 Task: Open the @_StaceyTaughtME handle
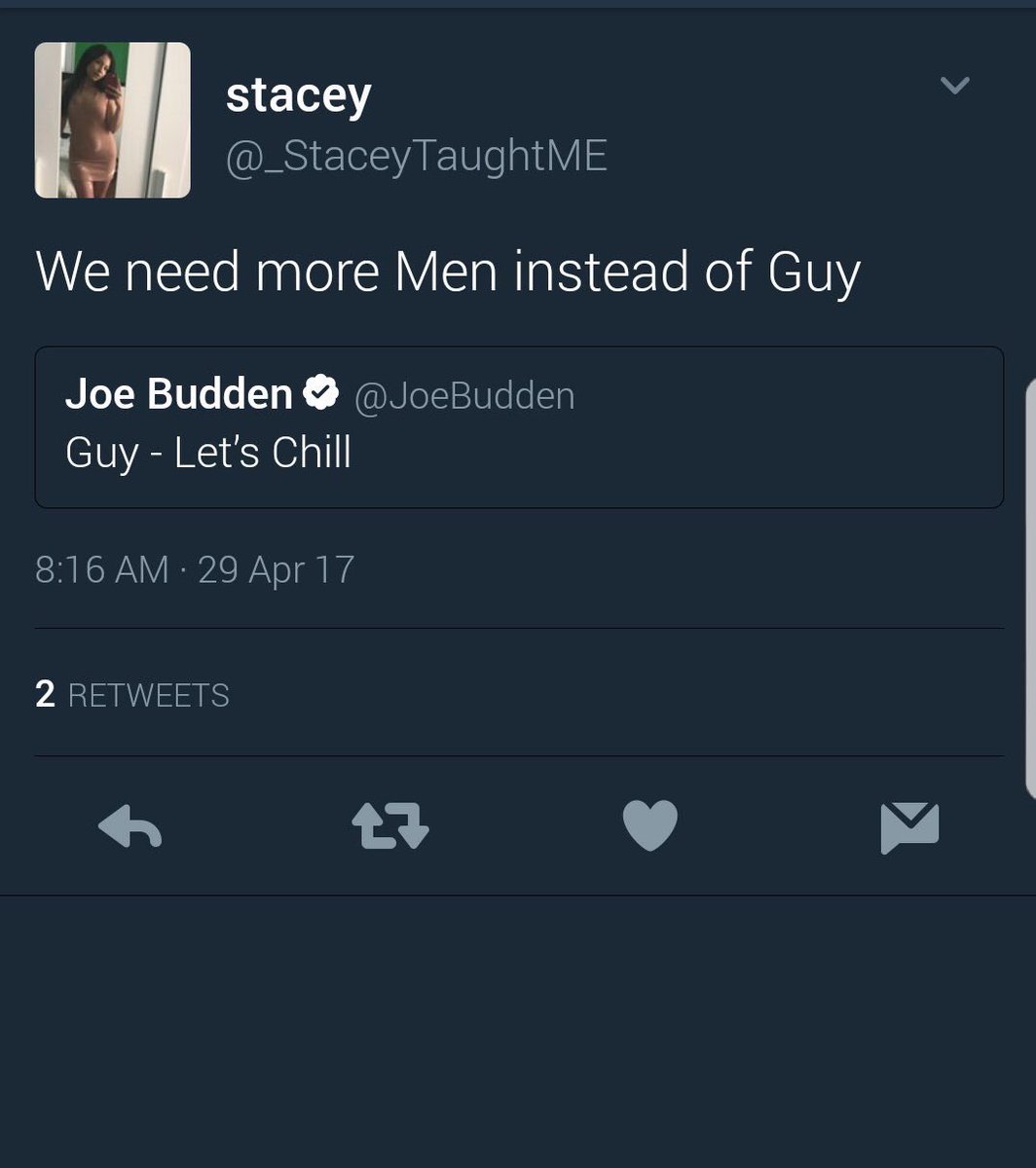coord(417,157)
